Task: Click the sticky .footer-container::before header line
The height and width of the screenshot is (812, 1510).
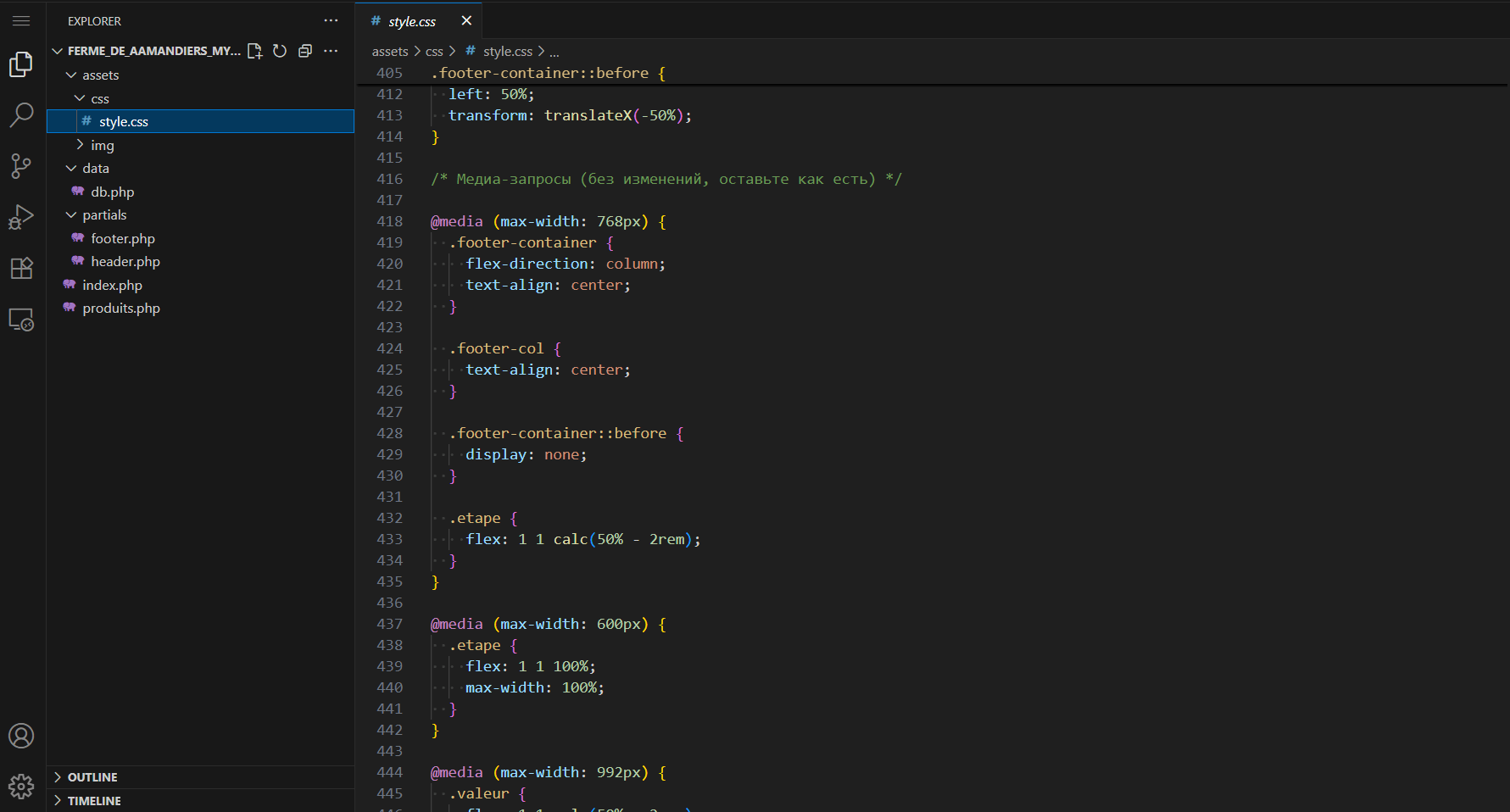Action: coord(548,73)
